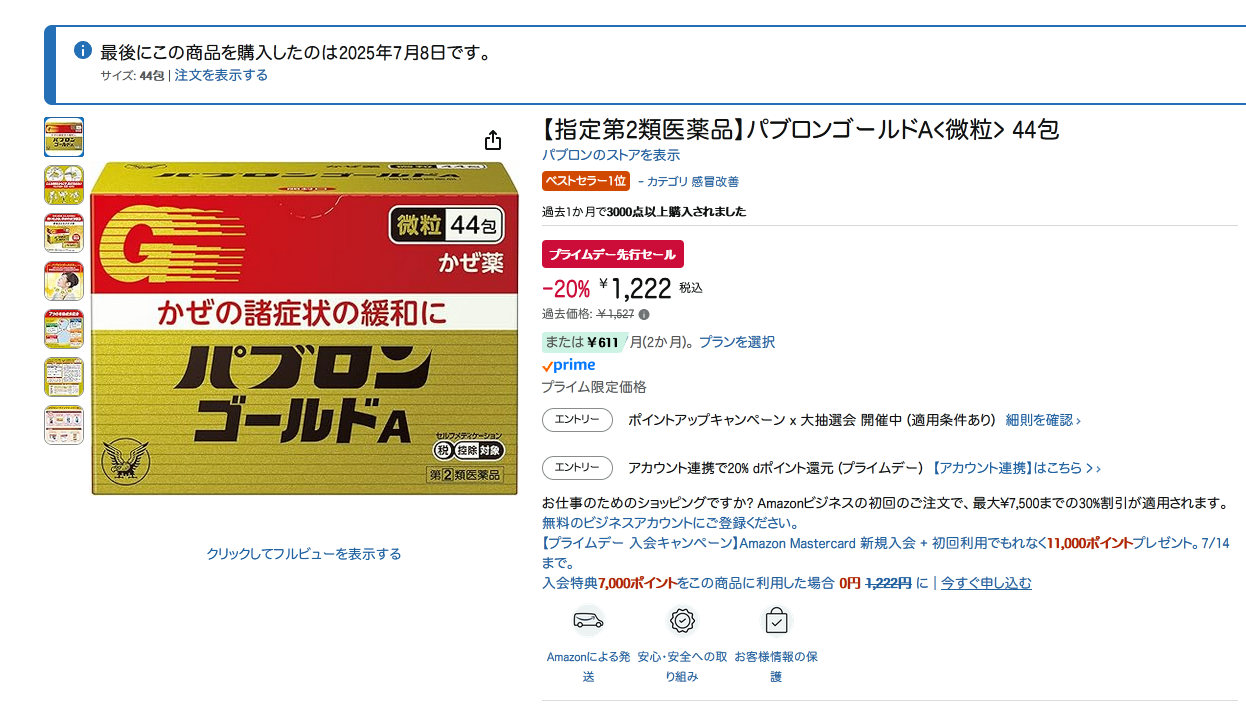The height and width of the screenshot is (713, 1246).
Task: Select the second product thumbnail
Action: click(64, 185)
